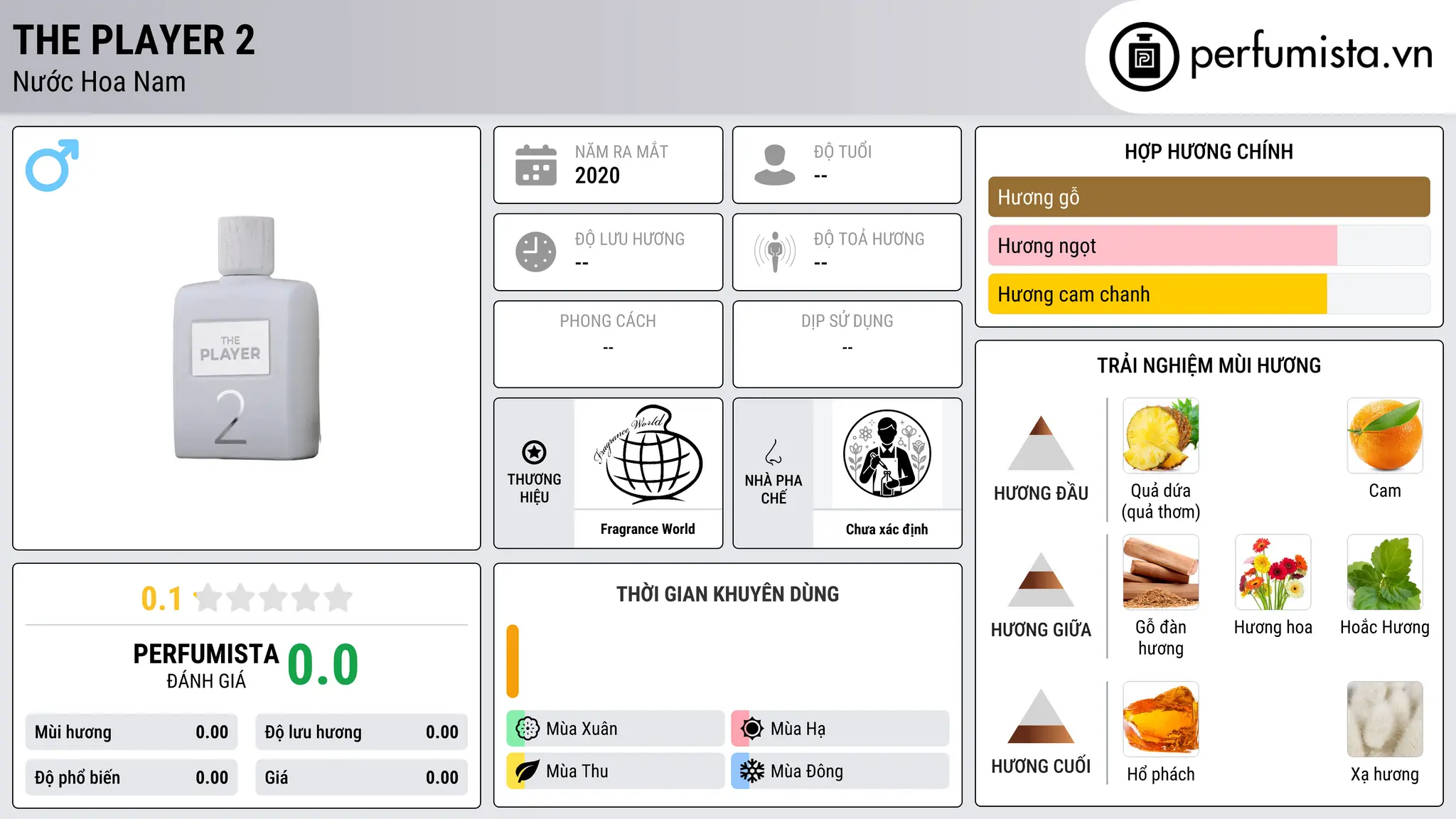Select the Hổ phách amber note image
The height and width of the screenshot is (819, 1456).
coord(1161,719)
